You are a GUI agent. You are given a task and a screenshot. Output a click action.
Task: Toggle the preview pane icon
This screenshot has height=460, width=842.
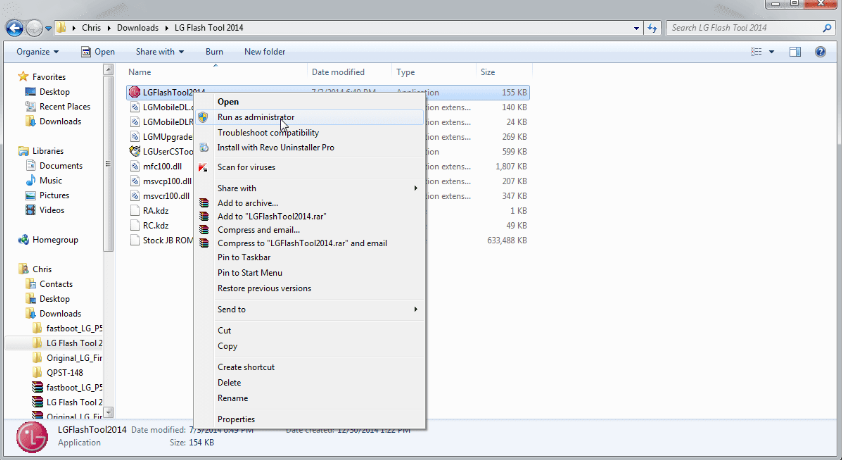795,52
